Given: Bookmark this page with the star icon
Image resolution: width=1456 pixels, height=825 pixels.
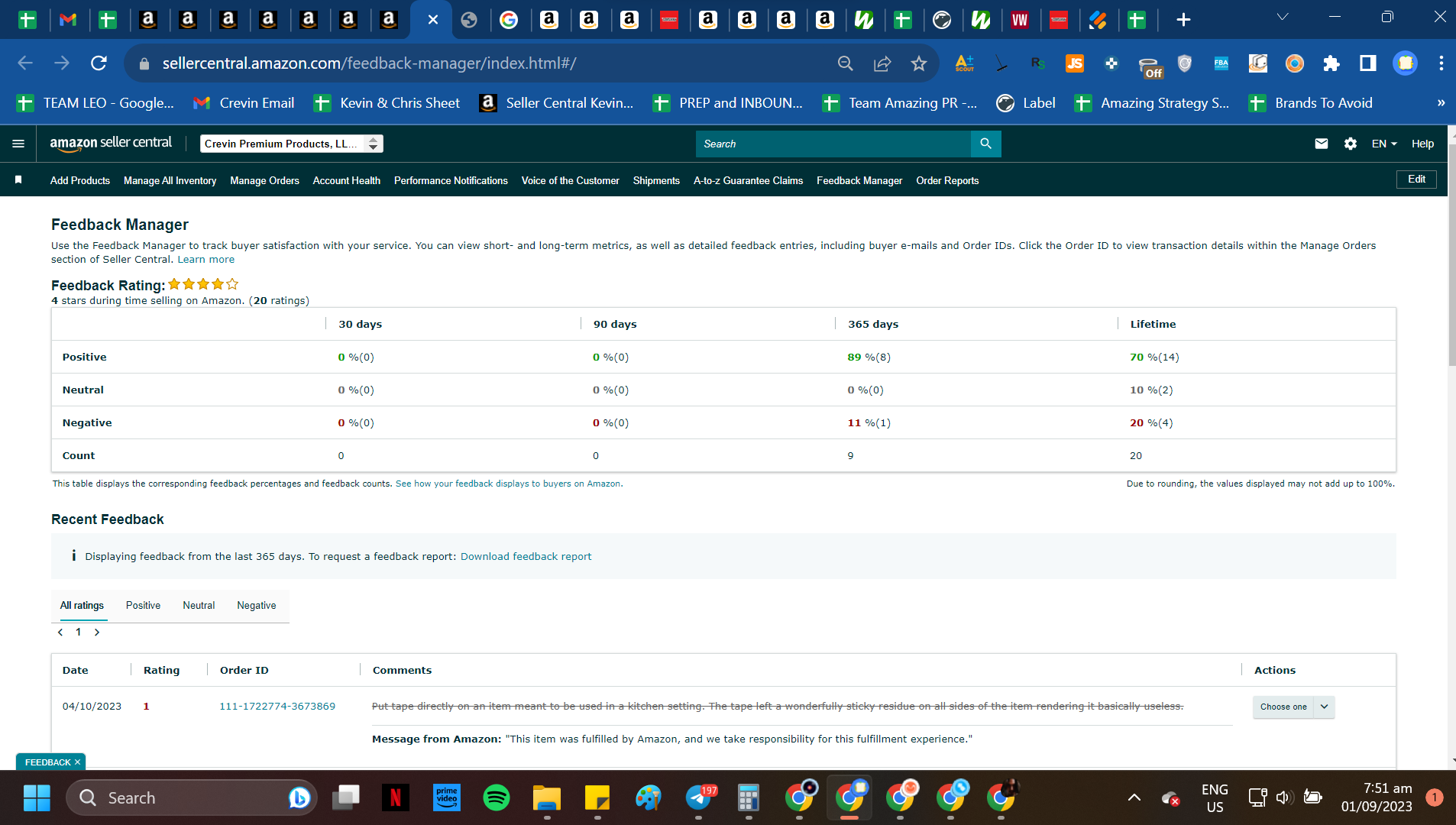Looking at the screenshot, I should tap(918, 63).
